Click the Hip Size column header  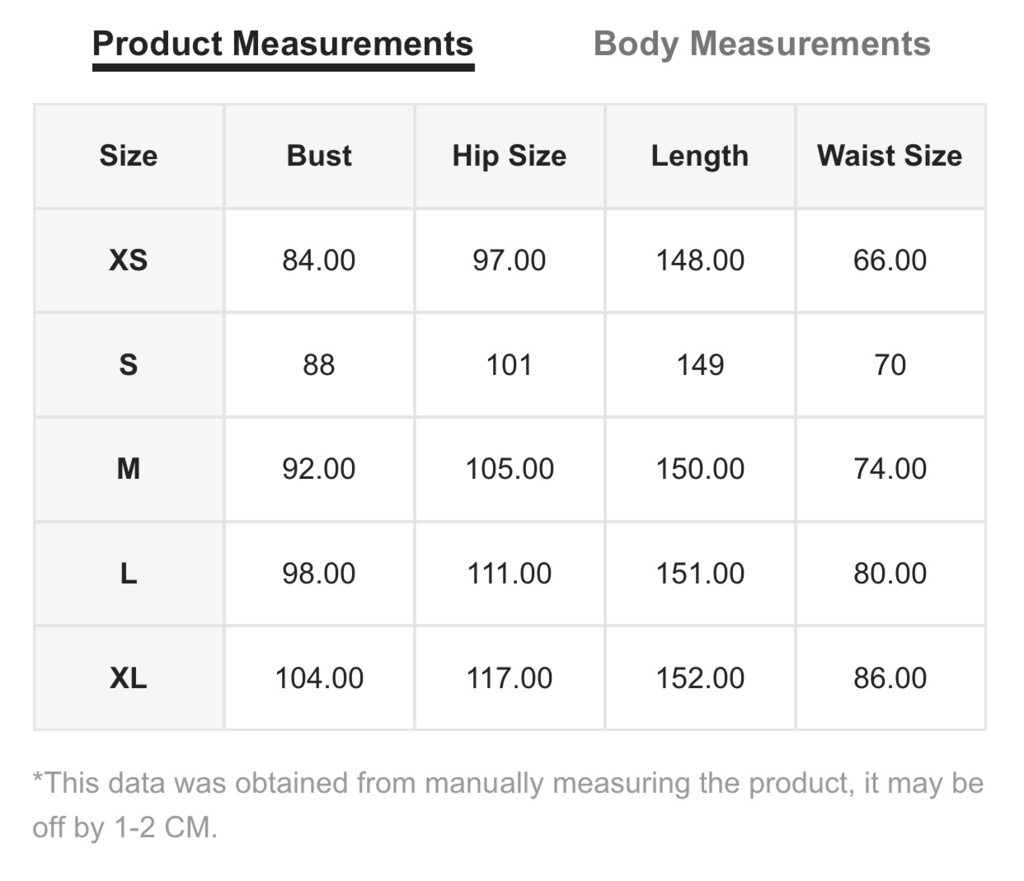[509, 156]
